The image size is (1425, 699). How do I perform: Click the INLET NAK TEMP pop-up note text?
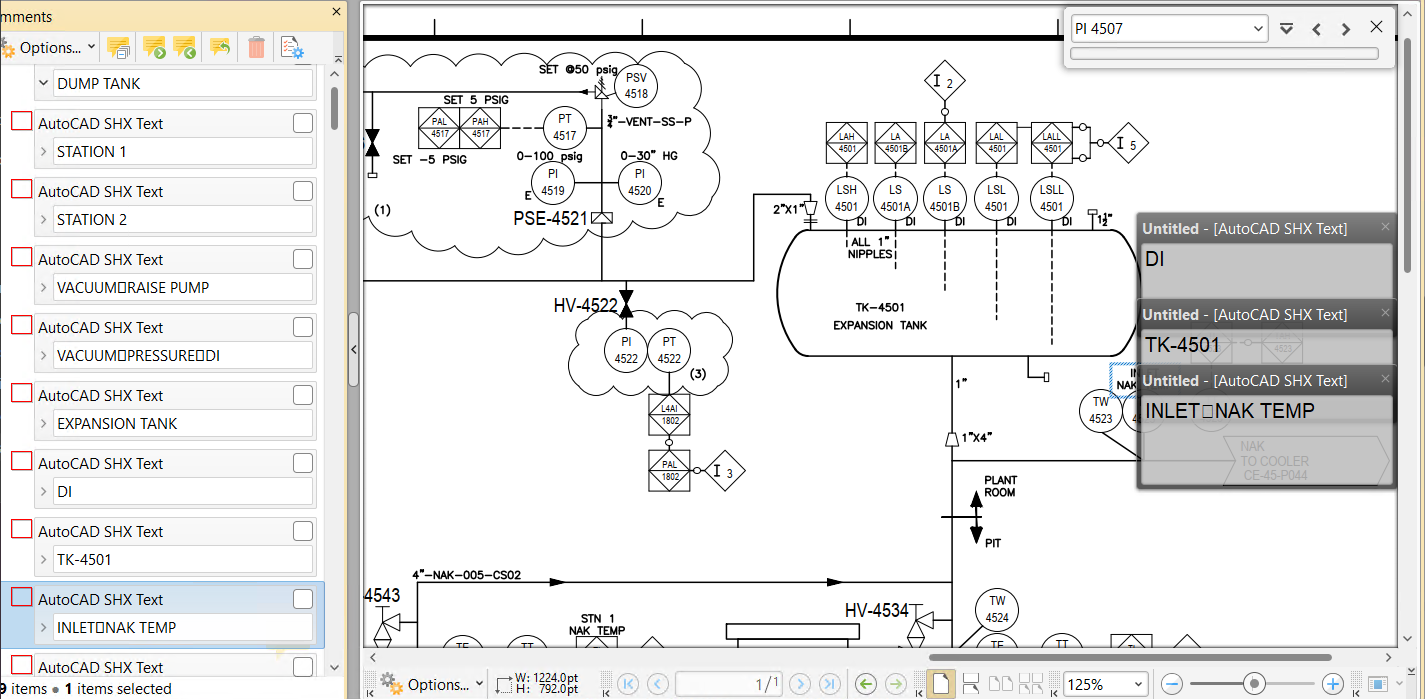click(x=1229, y=410)
